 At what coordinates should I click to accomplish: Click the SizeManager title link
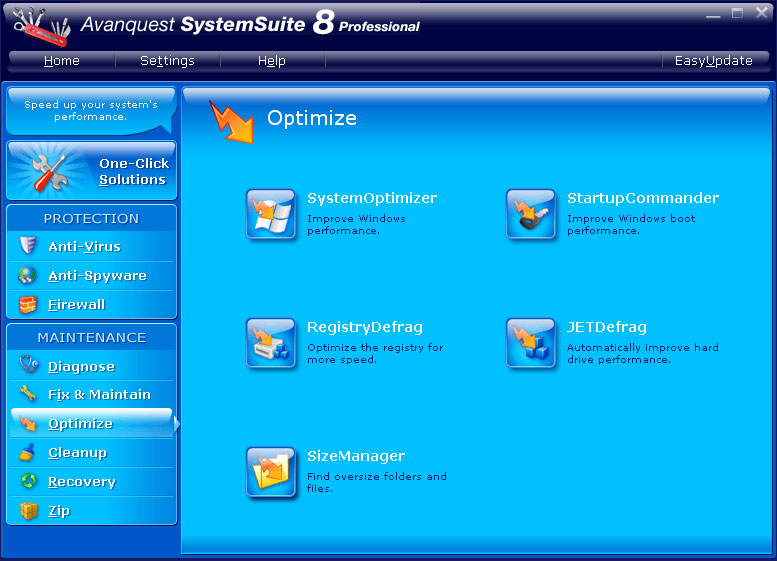tap(356, 456)
